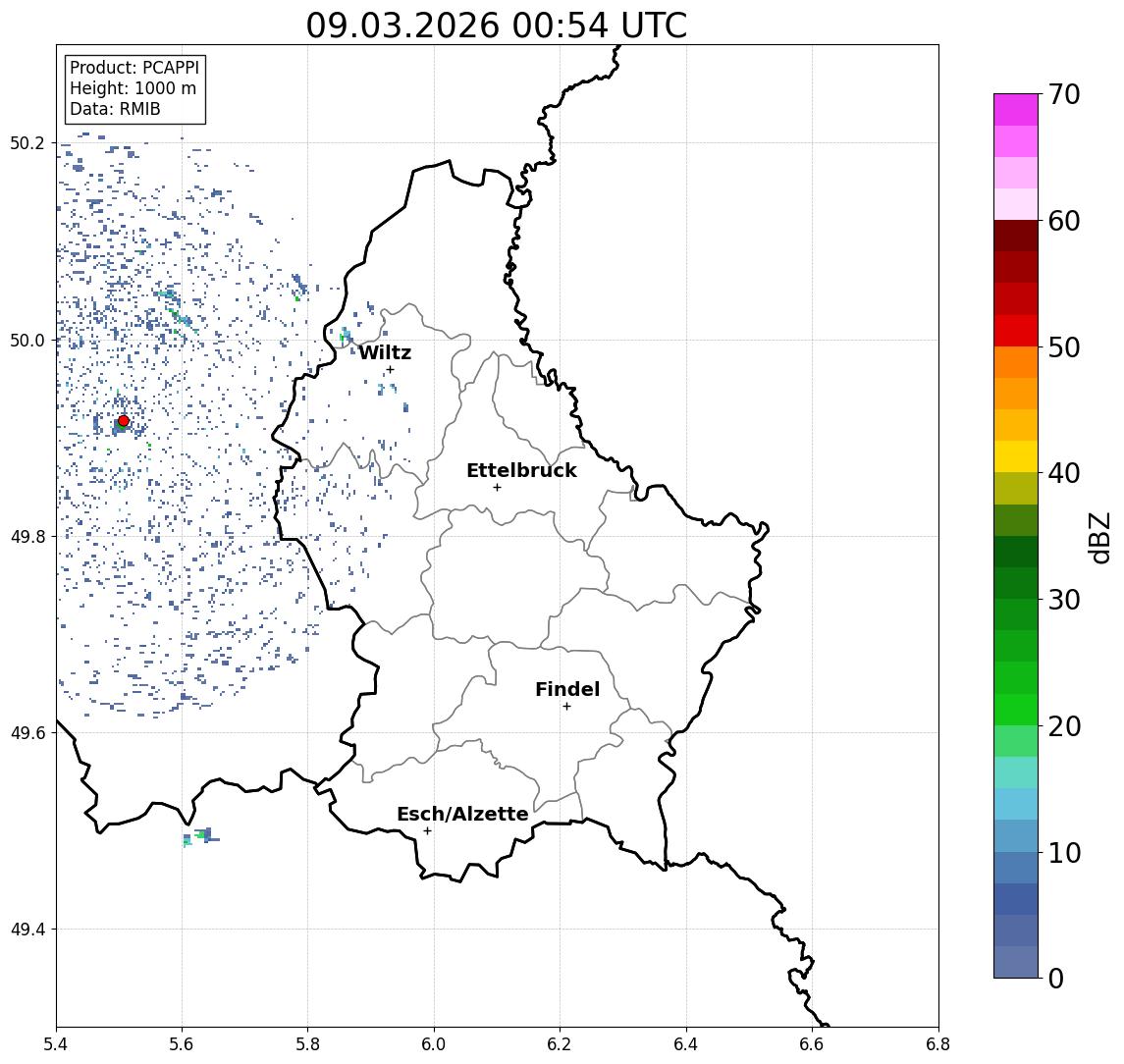Click longitude axis label 6.8
The height and width of the screenshot is (1064, 1124).
(938, 1044)
